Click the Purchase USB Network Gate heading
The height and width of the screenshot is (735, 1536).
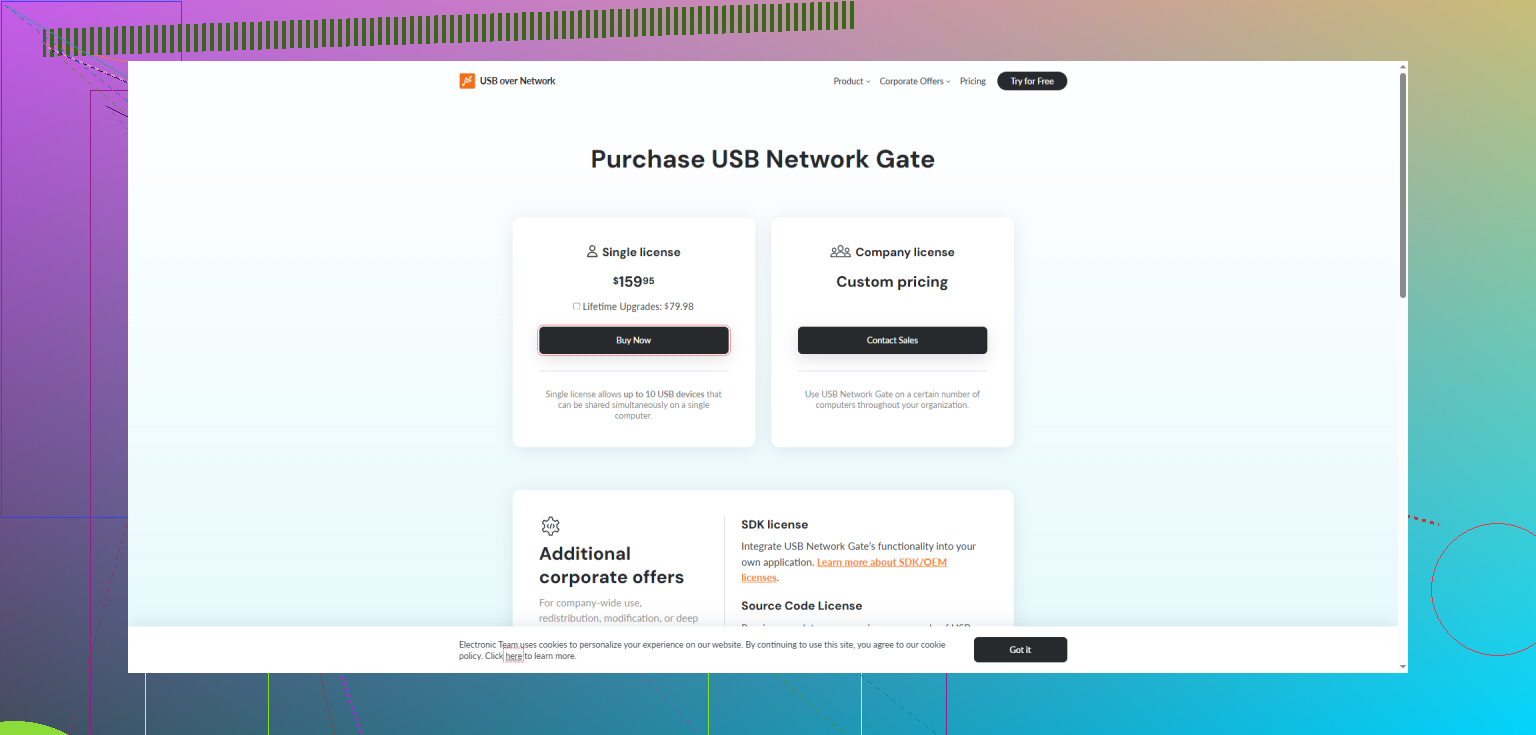[x=763, y=159]
